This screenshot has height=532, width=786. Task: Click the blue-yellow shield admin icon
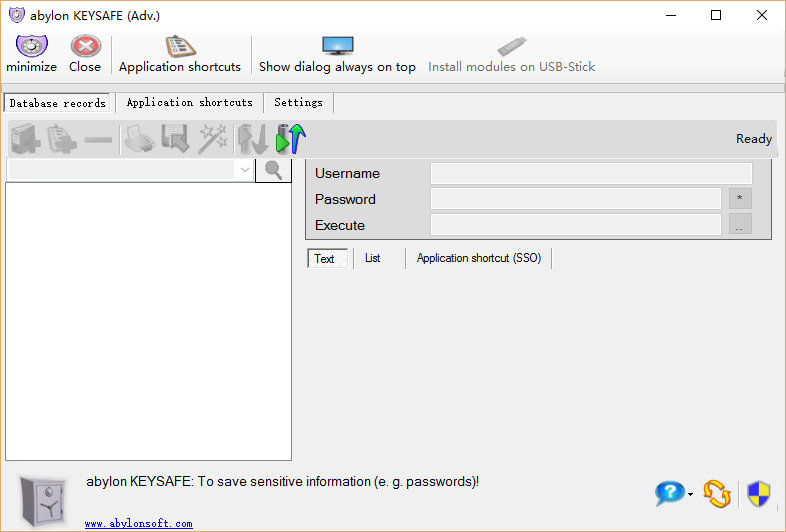(758, 493)
